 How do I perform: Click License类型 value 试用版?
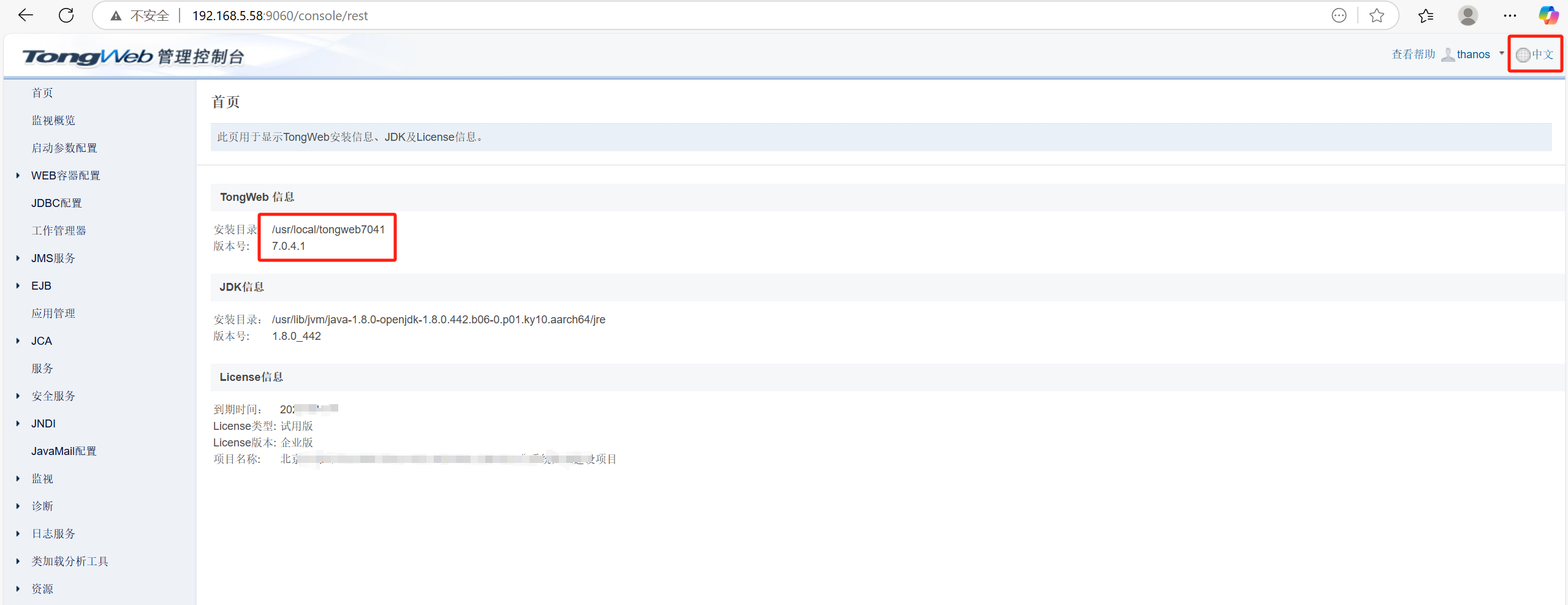click(297, 426)
